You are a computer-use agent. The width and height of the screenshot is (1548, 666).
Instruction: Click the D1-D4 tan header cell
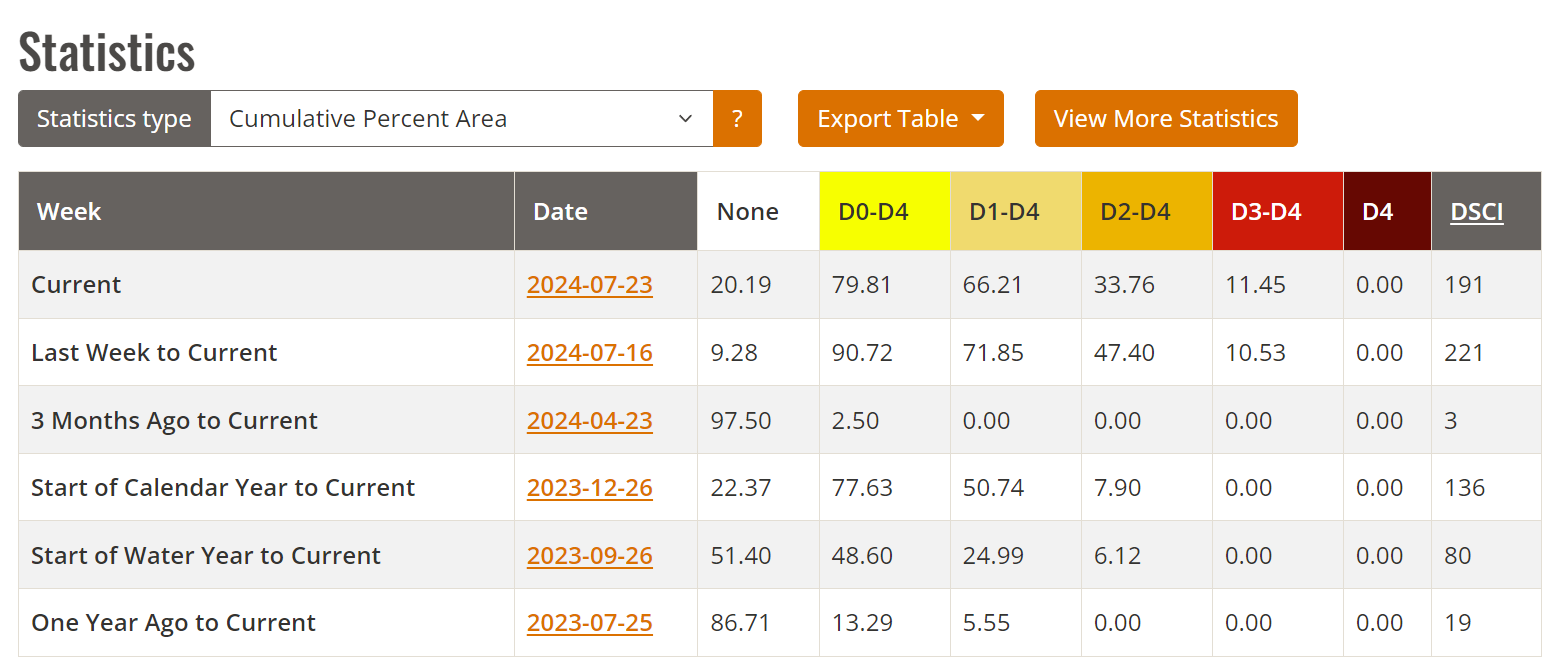tap(1015, 211)
